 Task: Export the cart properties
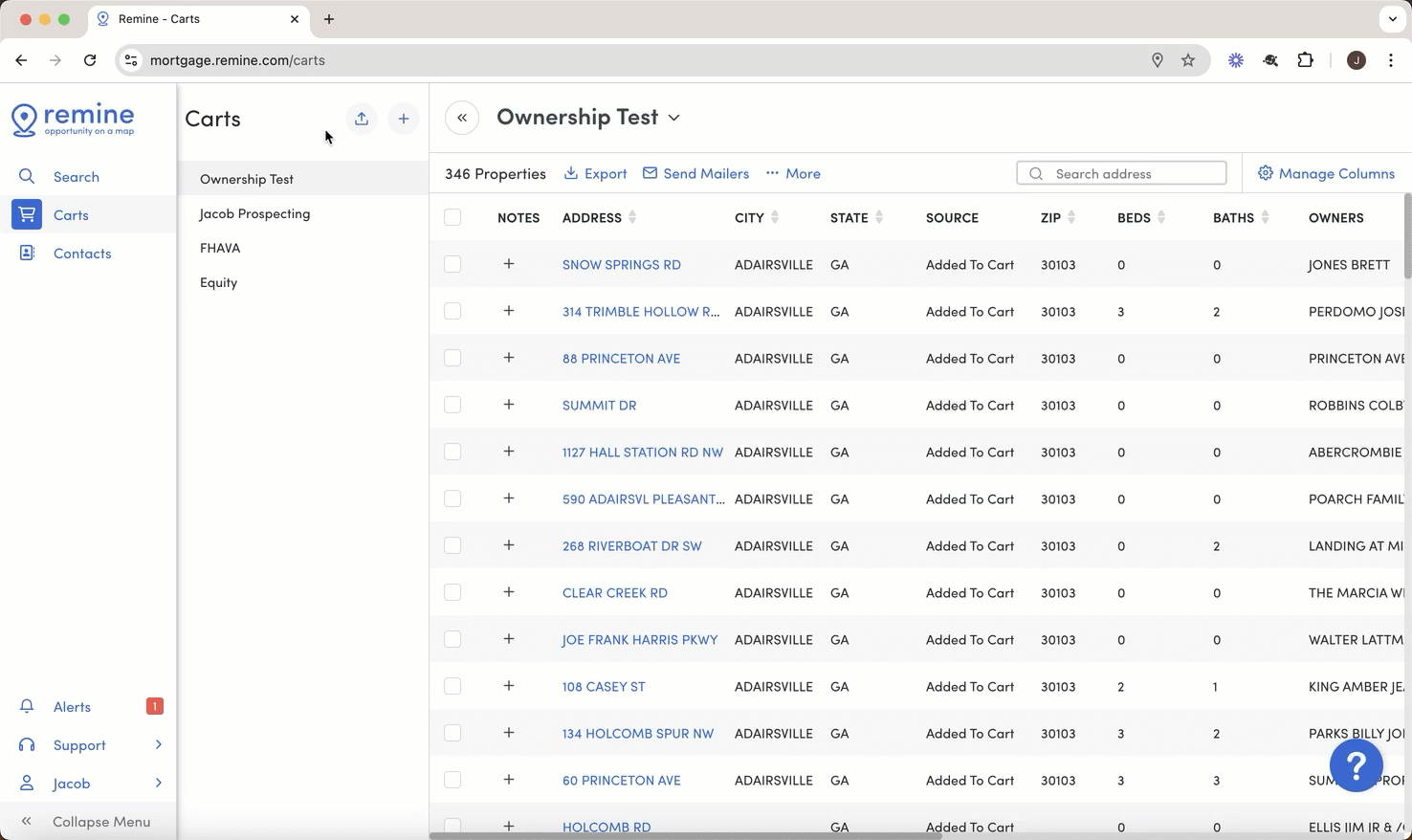[595, 173]
